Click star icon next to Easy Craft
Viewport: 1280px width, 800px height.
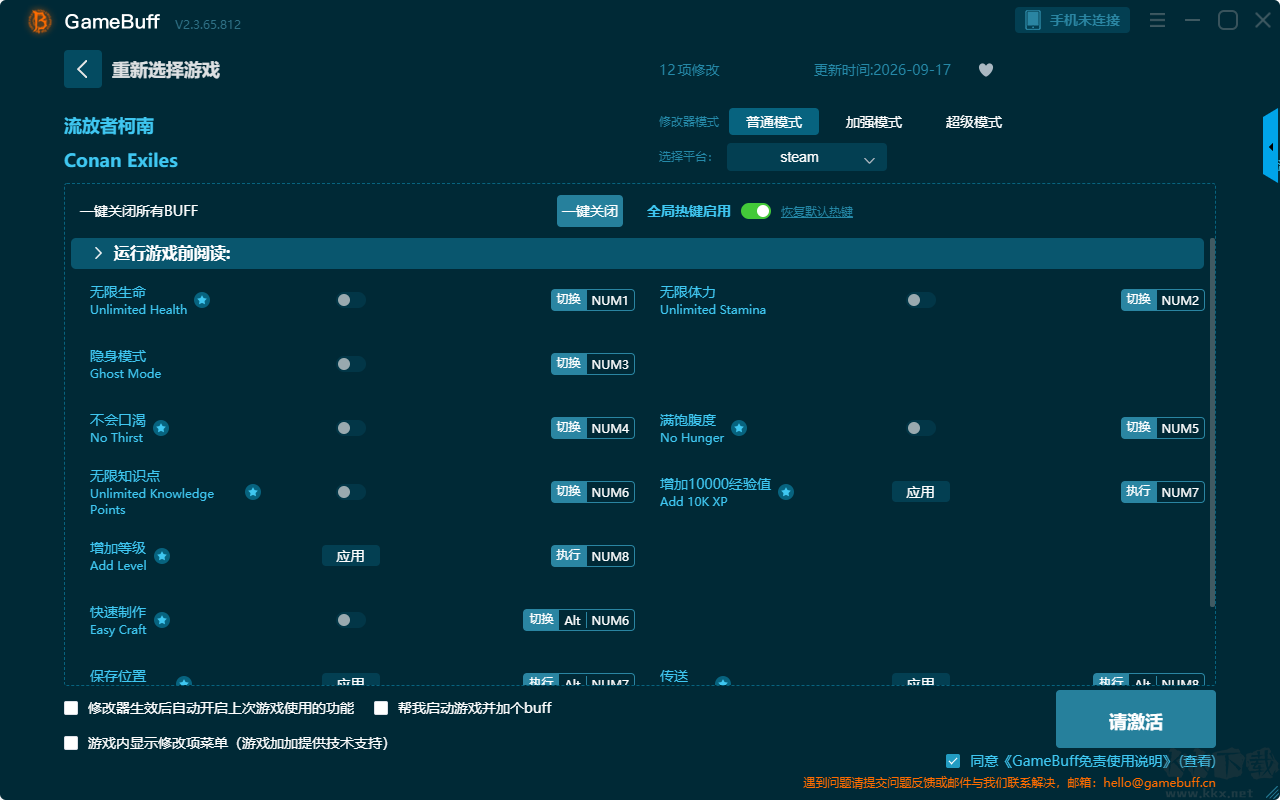click(162, 620)
